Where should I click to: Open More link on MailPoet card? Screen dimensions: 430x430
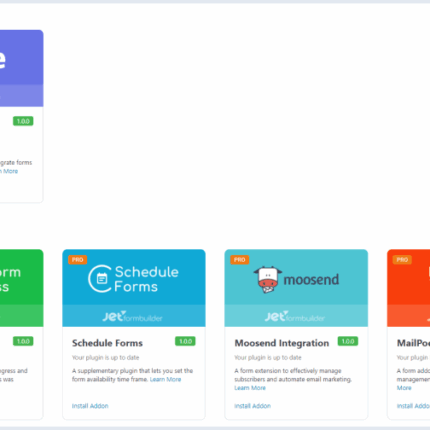coord(404,388)
